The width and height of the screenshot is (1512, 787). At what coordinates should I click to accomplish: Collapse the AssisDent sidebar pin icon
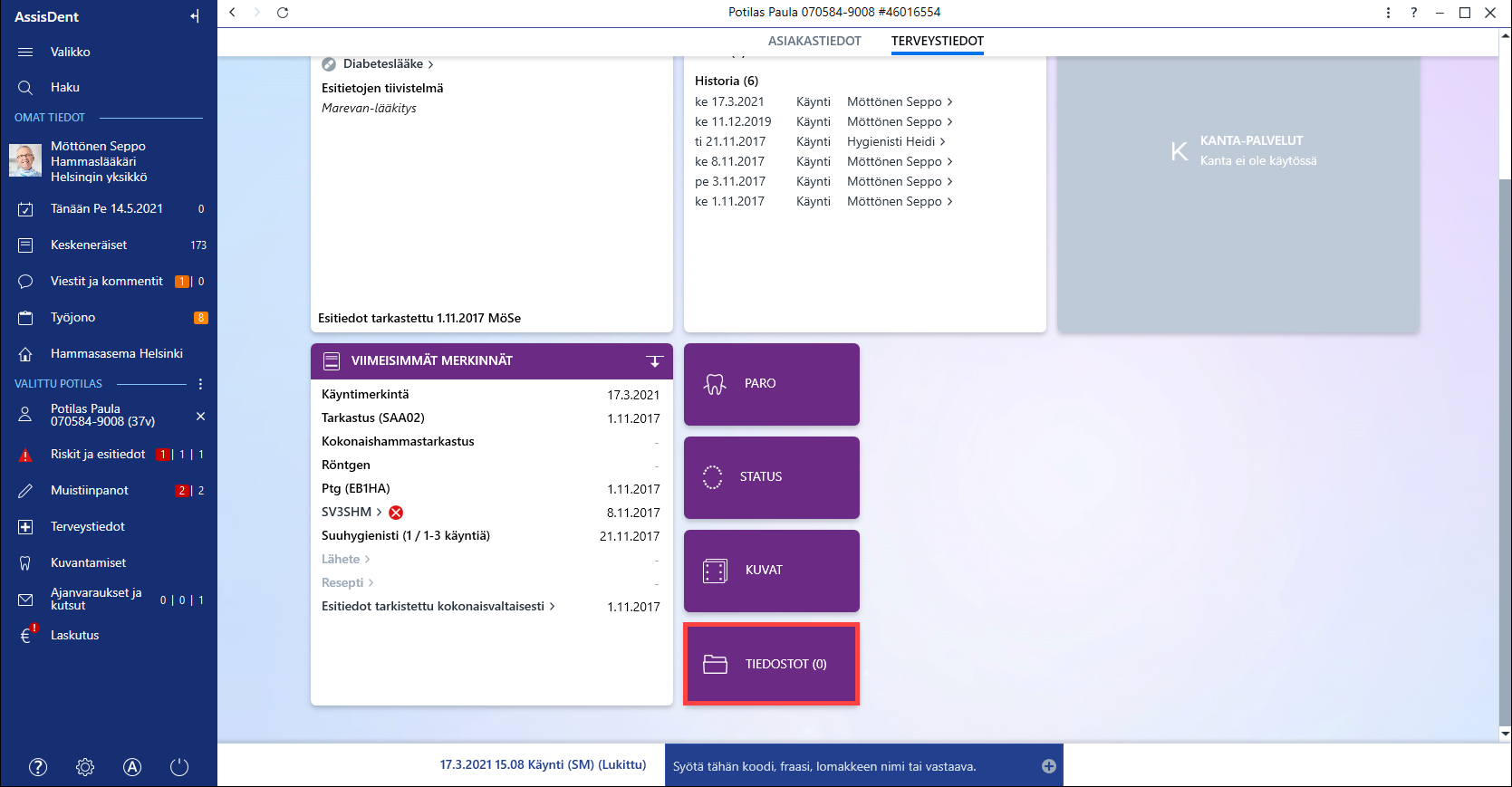[x=195, y=16]
